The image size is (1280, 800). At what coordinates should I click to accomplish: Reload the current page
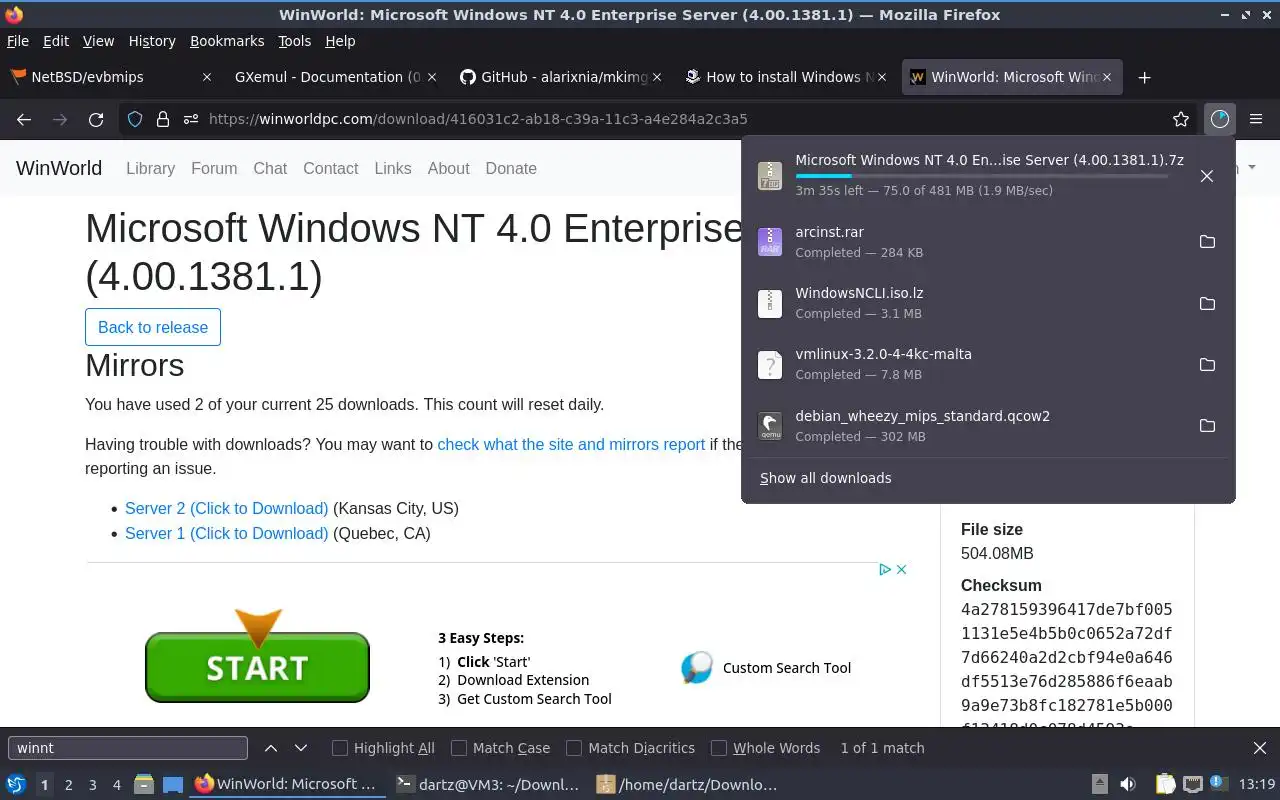tap(96, 119)
